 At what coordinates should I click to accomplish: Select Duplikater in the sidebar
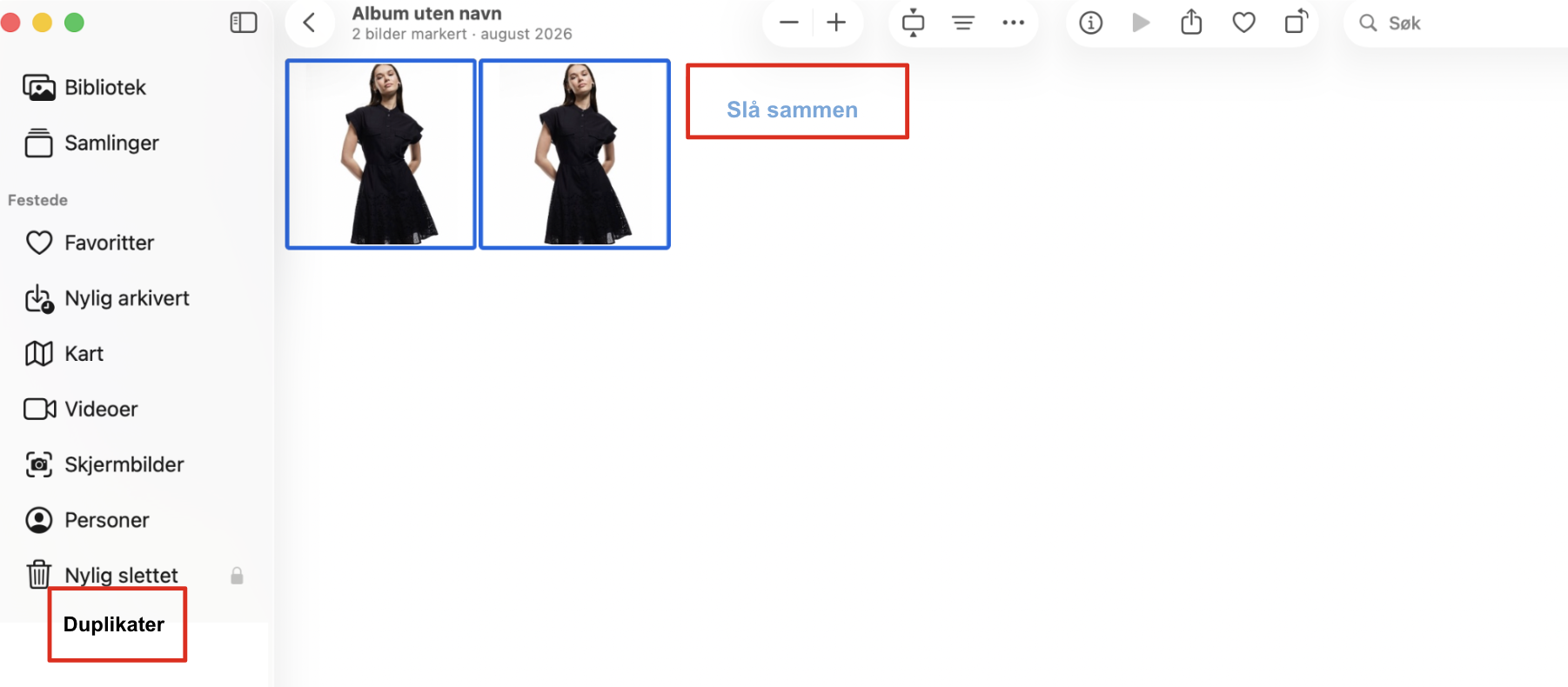[114, 624]
